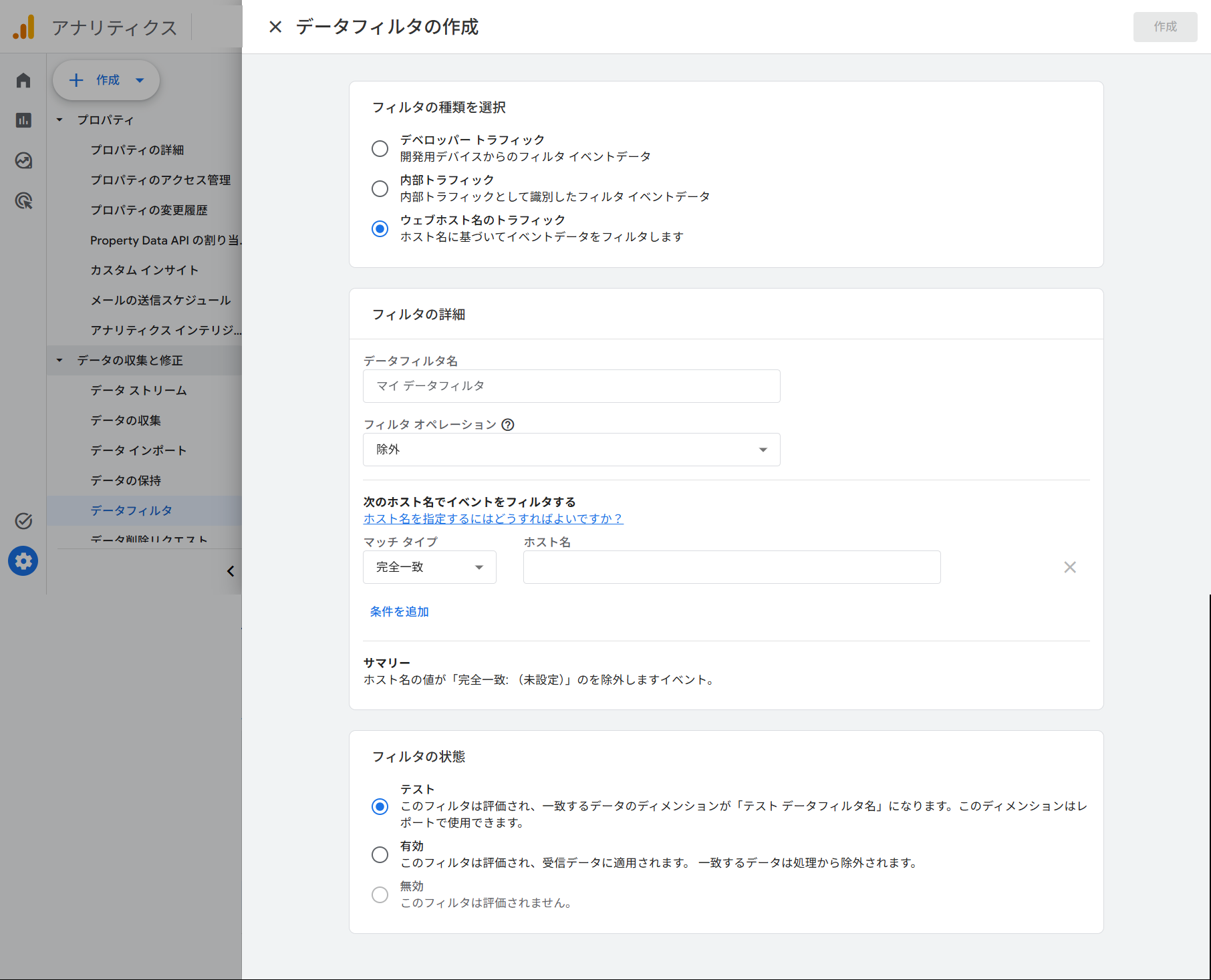
Task: Open データ ストリーム menu item
Action: tap(139, 391)
